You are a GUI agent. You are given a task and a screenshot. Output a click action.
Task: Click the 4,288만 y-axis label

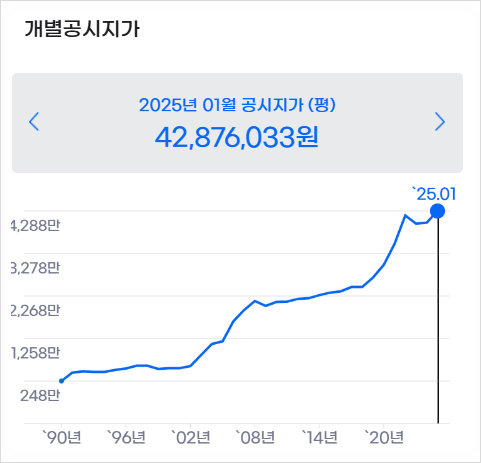point(36,226)
